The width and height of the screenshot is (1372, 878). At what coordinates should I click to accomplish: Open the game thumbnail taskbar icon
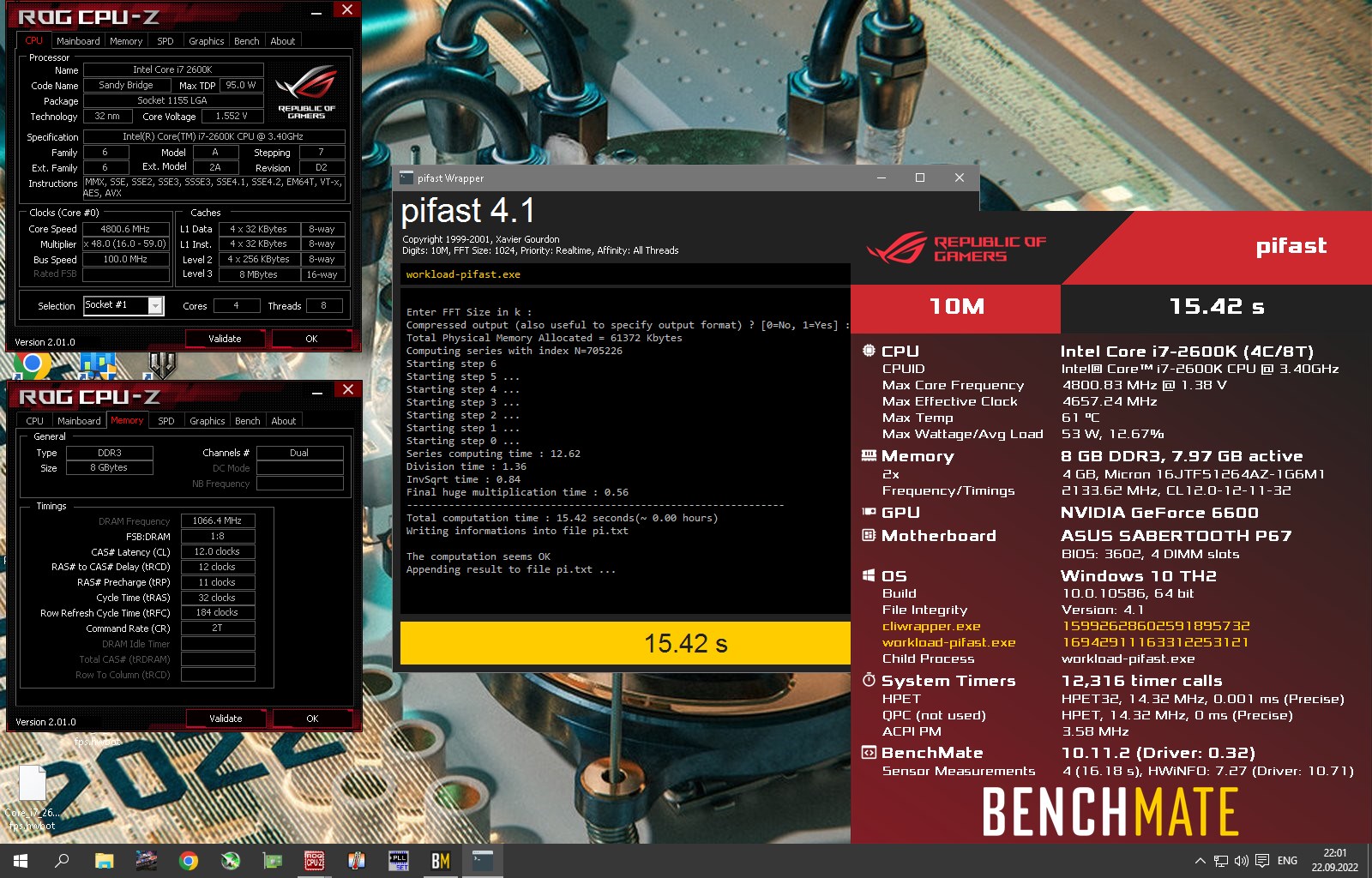[146, 861]
